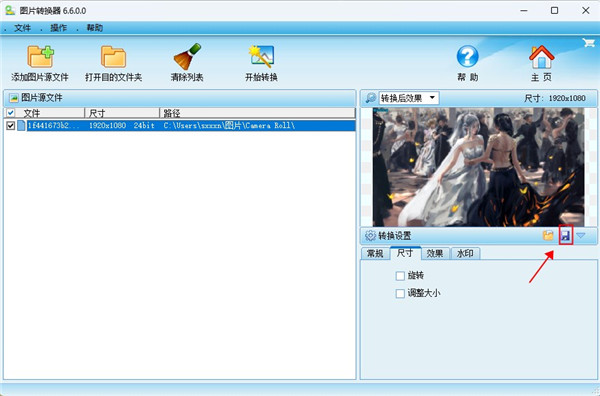
Task: Click the app icon in the title bar
Action: 10,10
